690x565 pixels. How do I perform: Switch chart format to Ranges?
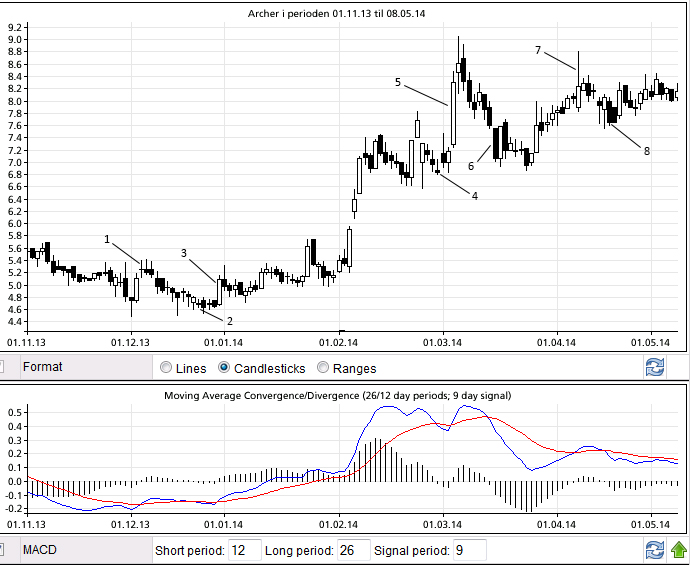(x=322, y=368)
